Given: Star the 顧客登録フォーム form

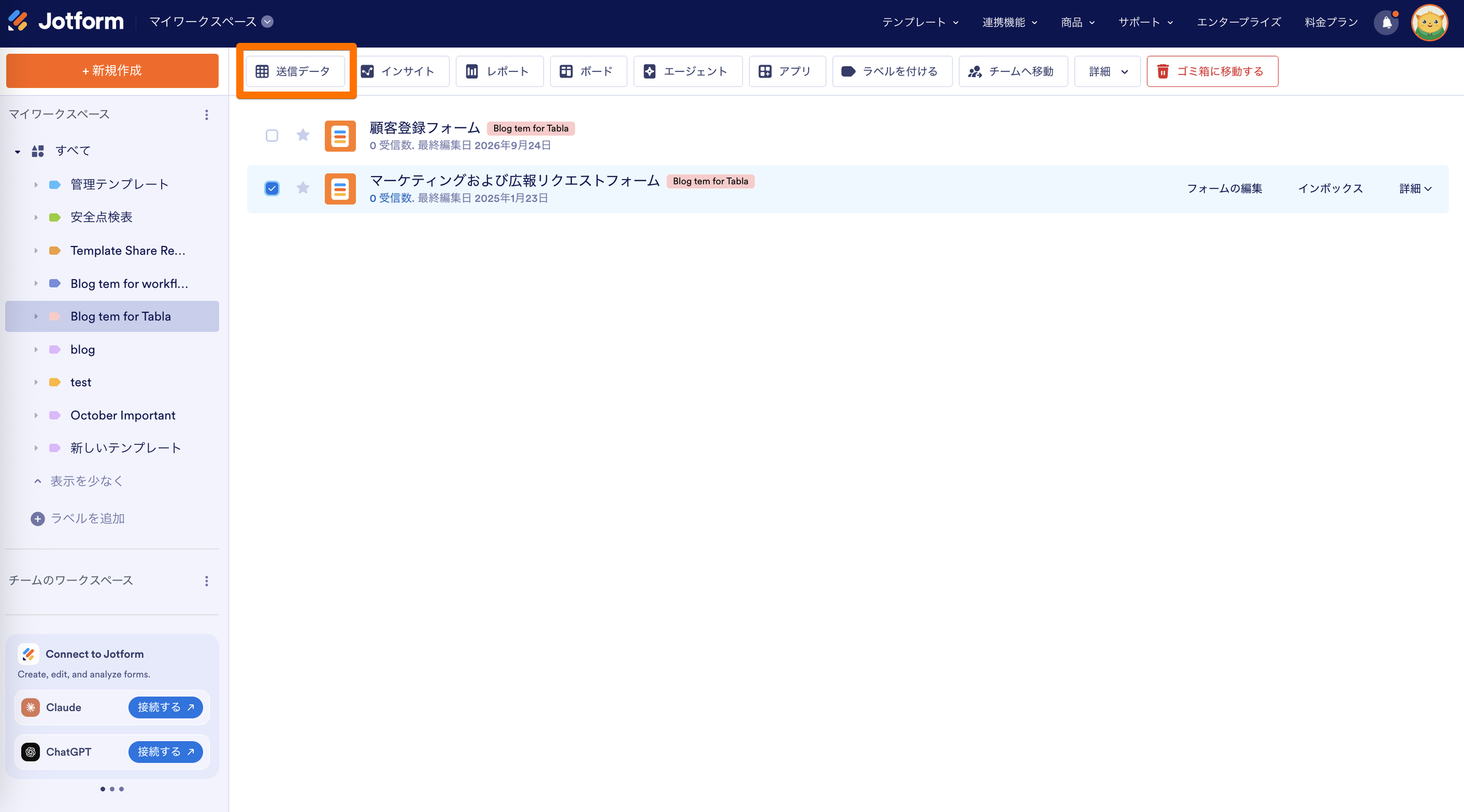Looking at the screenshot, I should pyautogui.click(x=303, y=135).
